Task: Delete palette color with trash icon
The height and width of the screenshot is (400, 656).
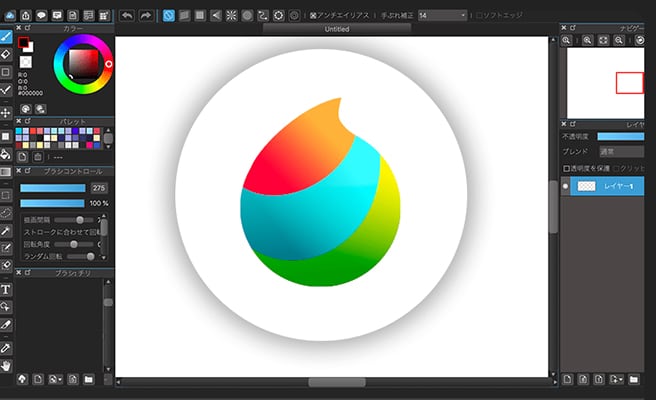Action: pyautogui.click(x=38, y=157)
